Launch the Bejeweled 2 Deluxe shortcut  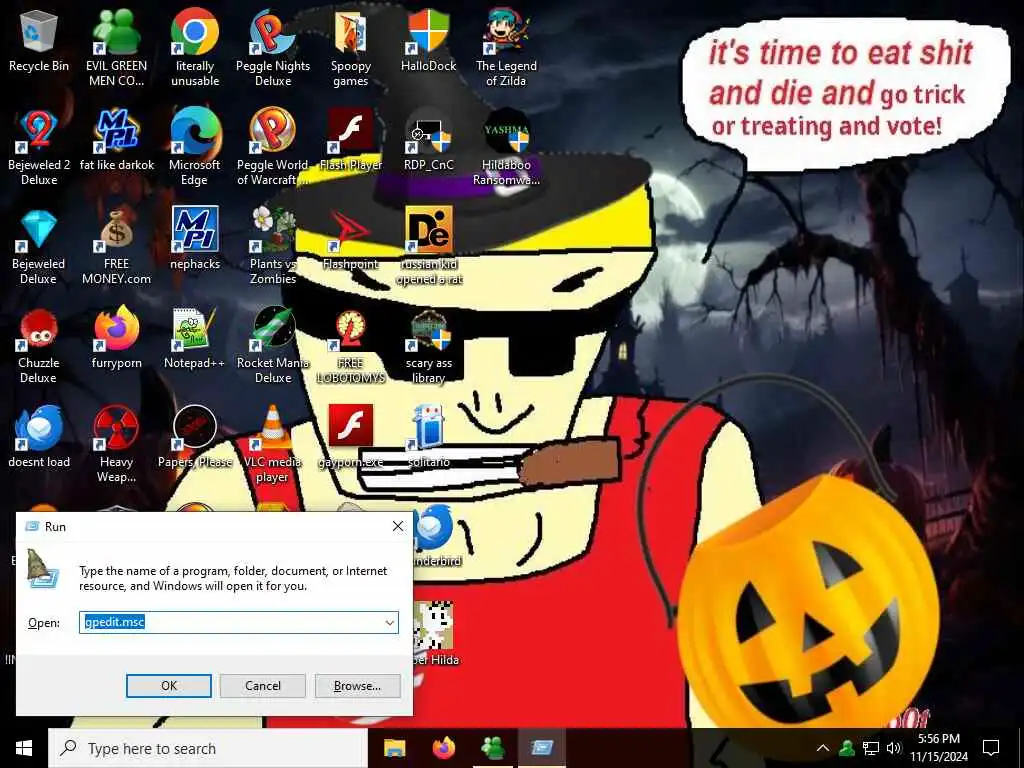[x=39, y=148]
